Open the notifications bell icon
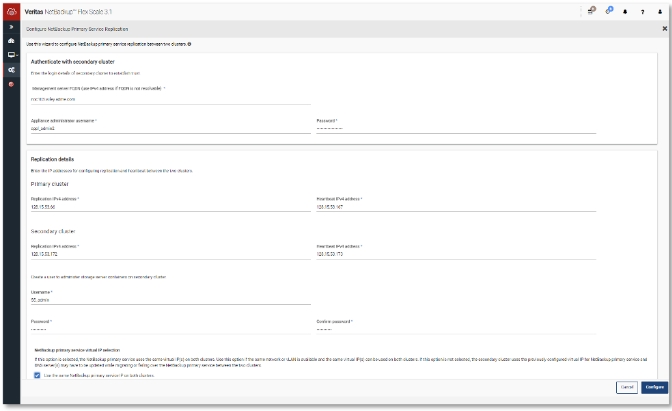This screenshot has height=411, width=672. 626,10
